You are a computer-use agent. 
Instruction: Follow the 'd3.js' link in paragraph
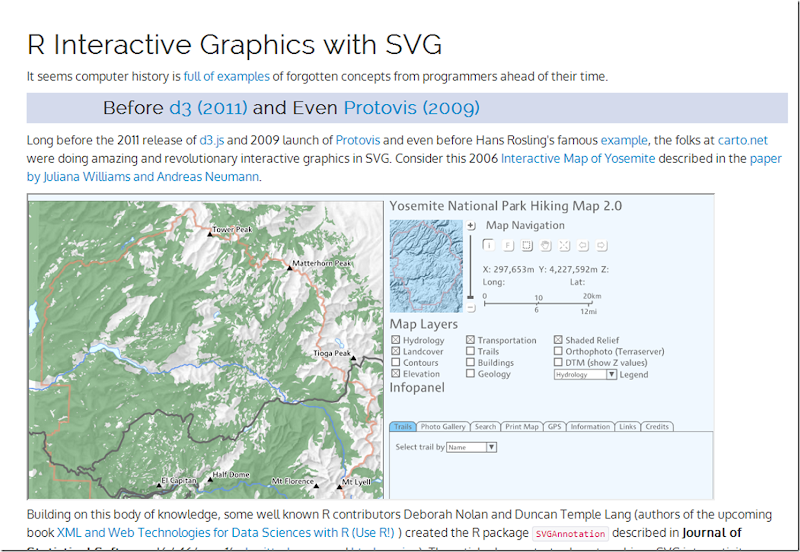[x=211, y=140]
